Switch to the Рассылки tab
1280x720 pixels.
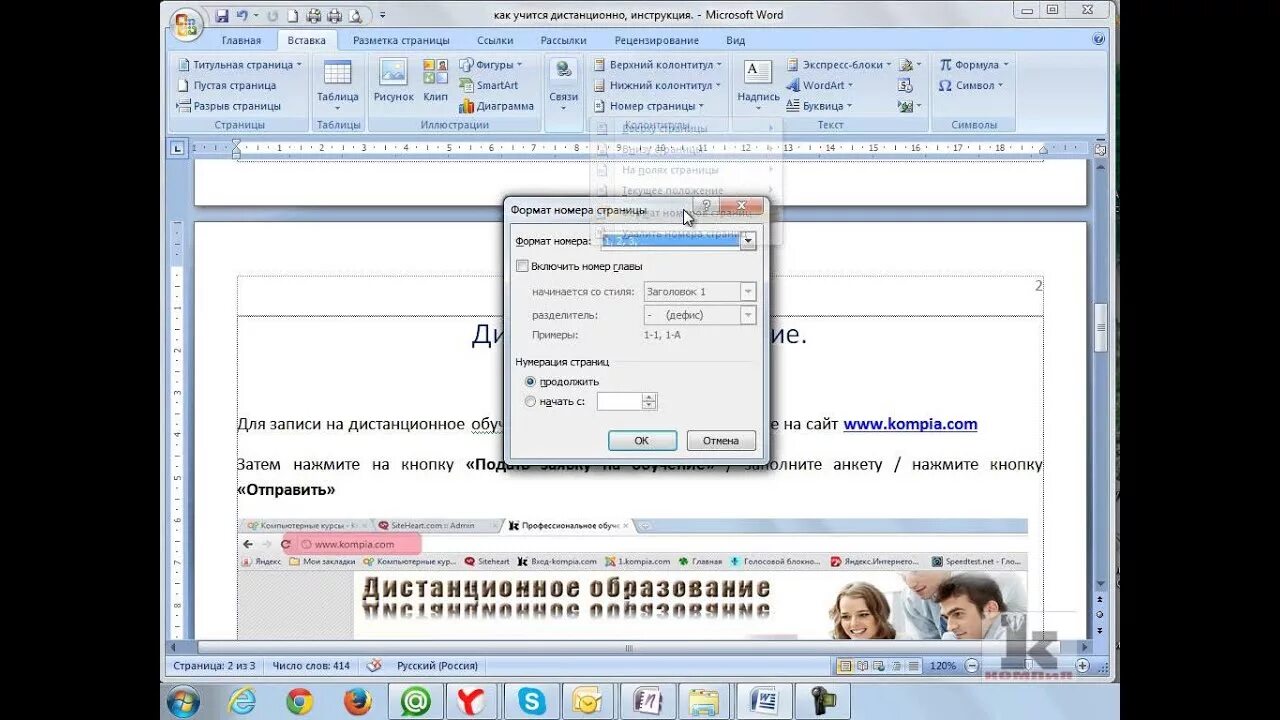564,40
